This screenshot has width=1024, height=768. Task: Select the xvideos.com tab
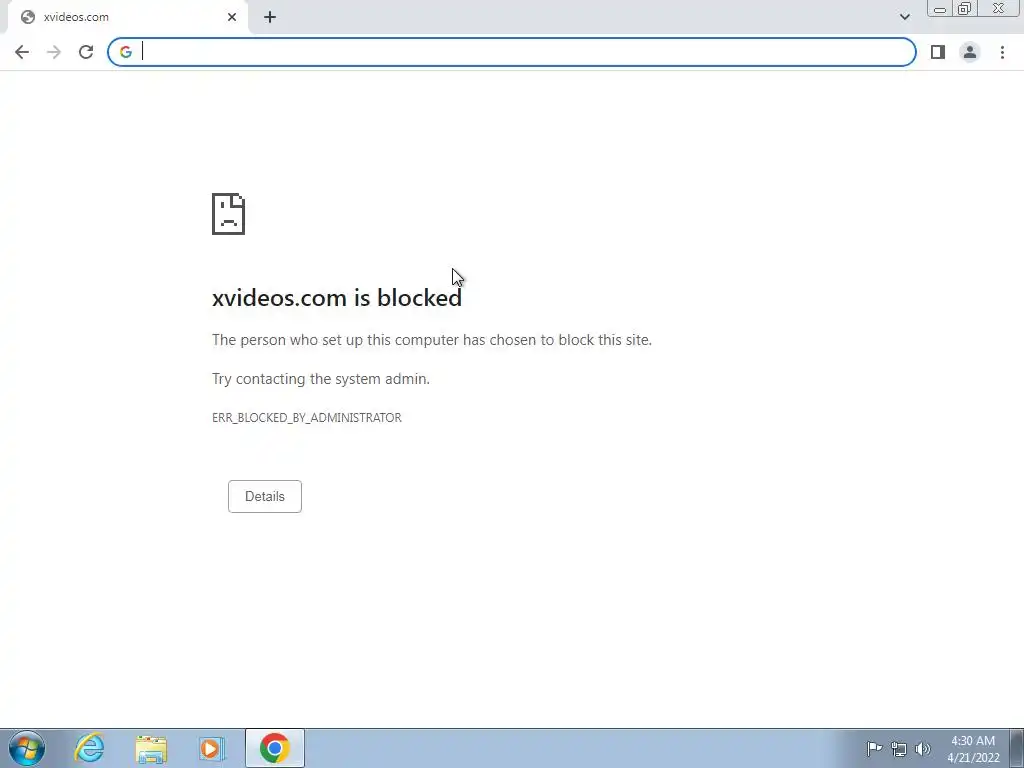(127, 17)
